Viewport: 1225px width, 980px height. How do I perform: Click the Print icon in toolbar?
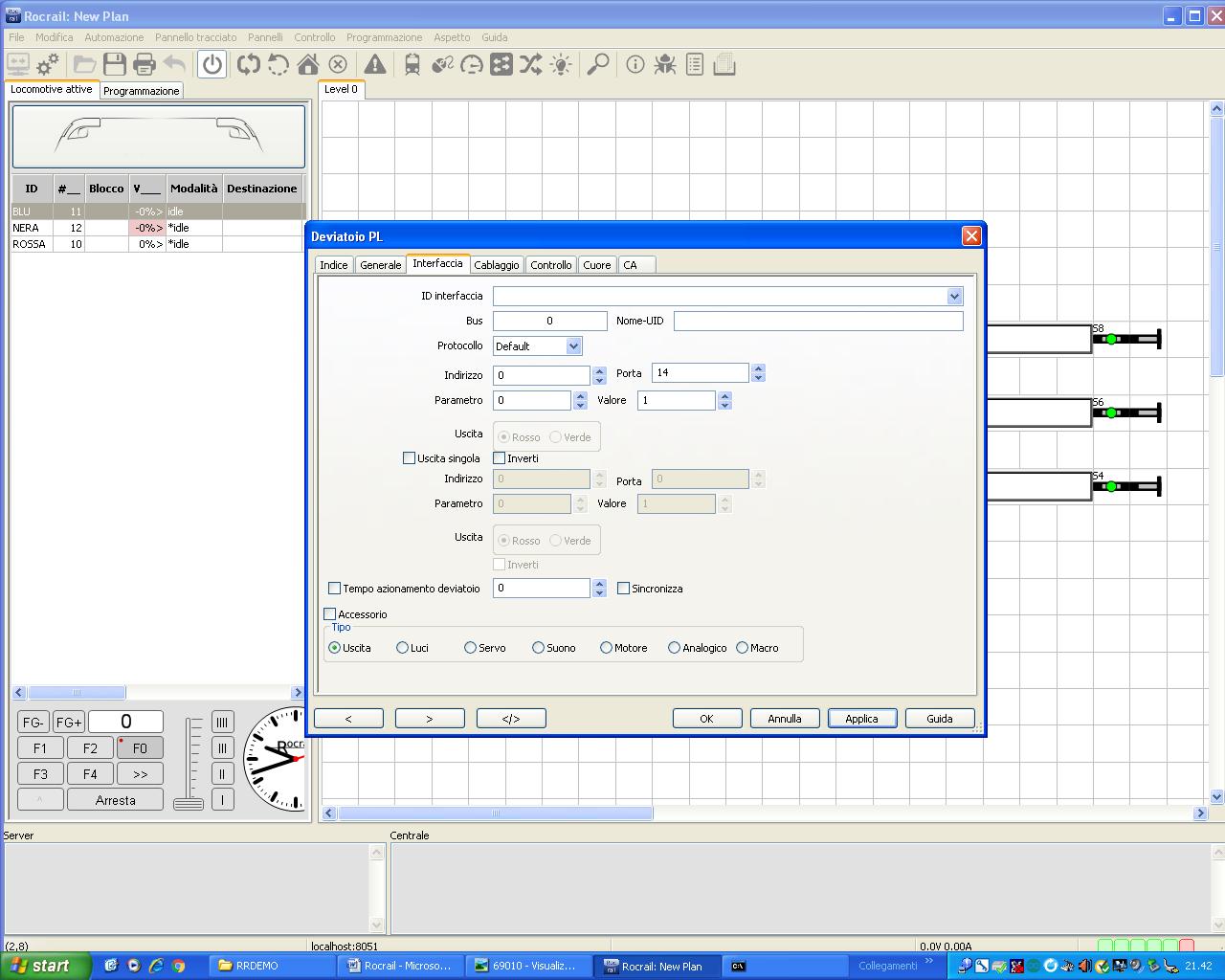[x=145, y=64]
